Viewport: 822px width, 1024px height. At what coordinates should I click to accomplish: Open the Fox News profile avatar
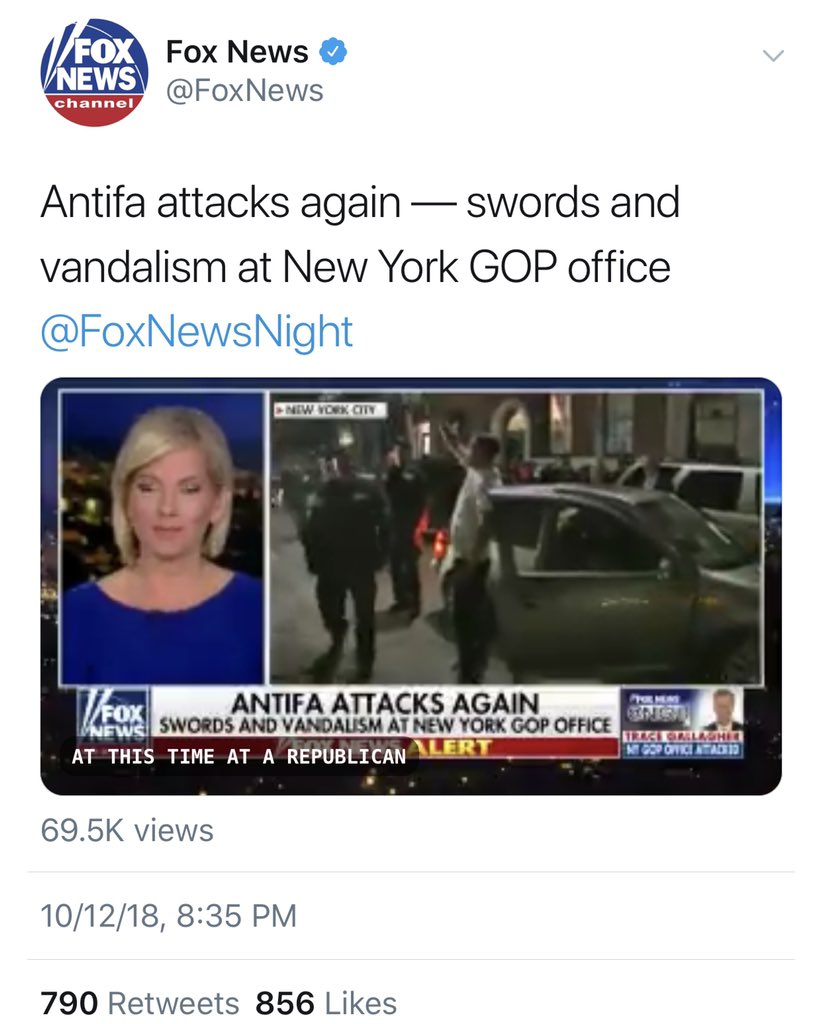pyautogui.click(x=94, y=72)
